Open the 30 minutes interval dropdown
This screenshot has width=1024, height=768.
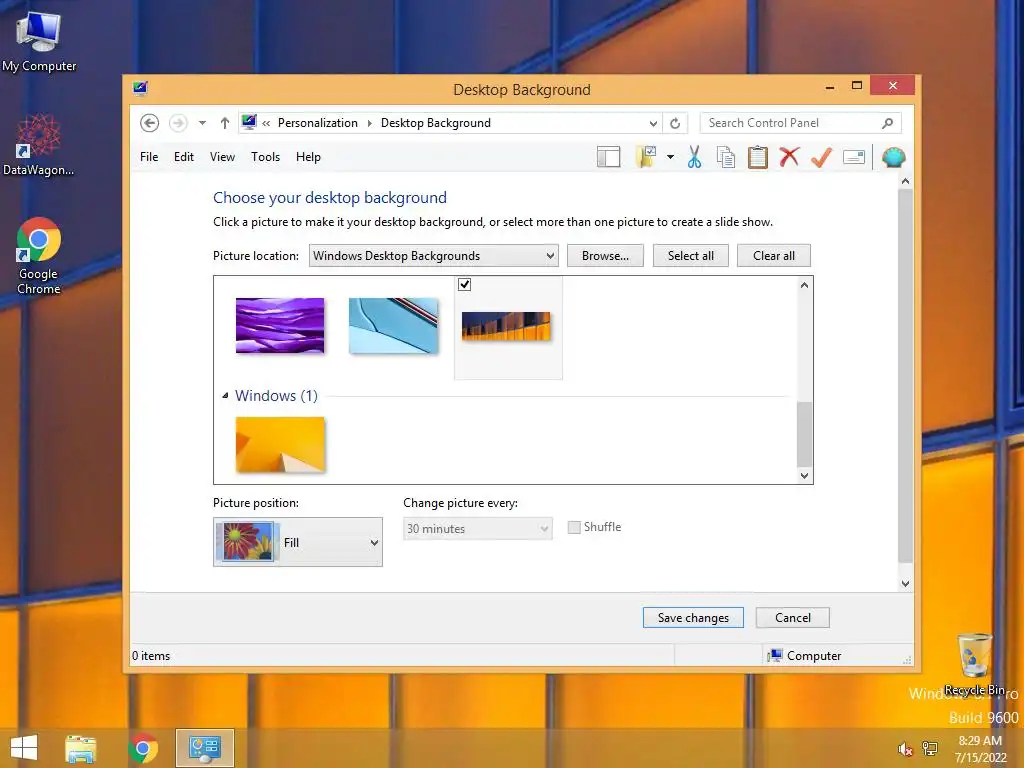click(x=477, y=528)
